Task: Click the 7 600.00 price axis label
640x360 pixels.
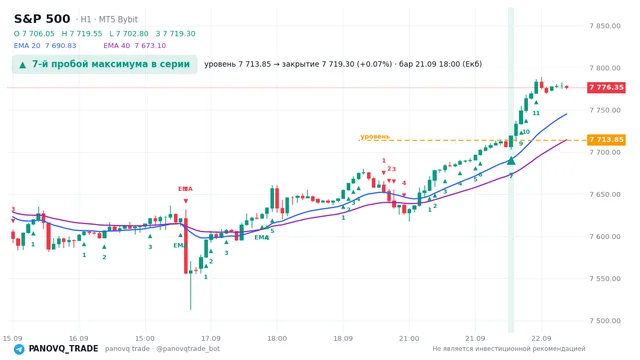Action: (x=605, y=236)
